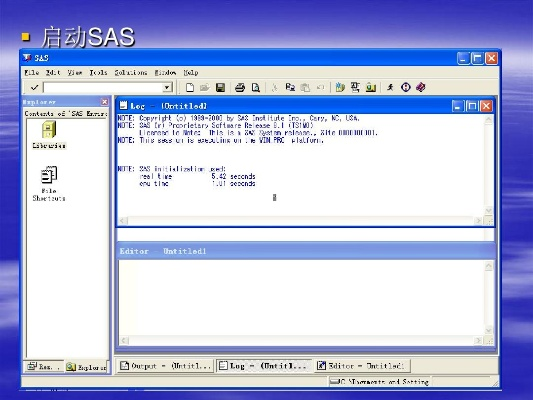Viewport: 533px width, 400px height.
Task: Click the Editor window left scroll arrow
Action: tap(124, 340)
